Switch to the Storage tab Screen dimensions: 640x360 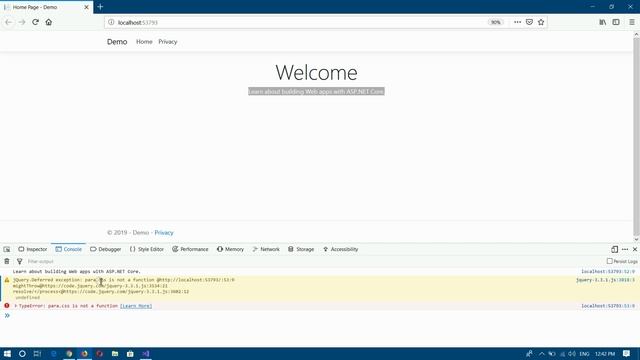tap(301, 249)
